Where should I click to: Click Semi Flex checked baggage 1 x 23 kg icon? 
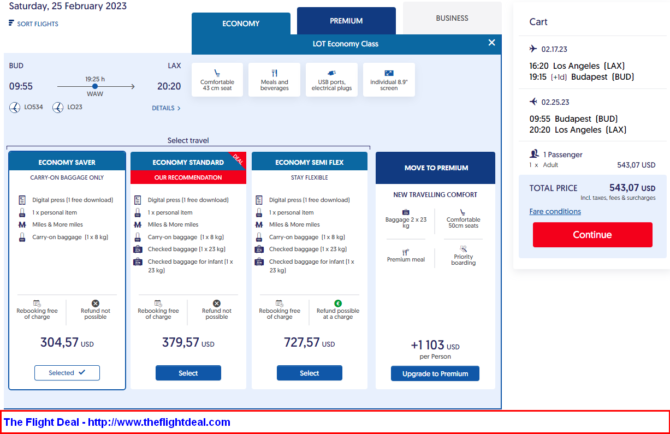click(x=259, y=249)
